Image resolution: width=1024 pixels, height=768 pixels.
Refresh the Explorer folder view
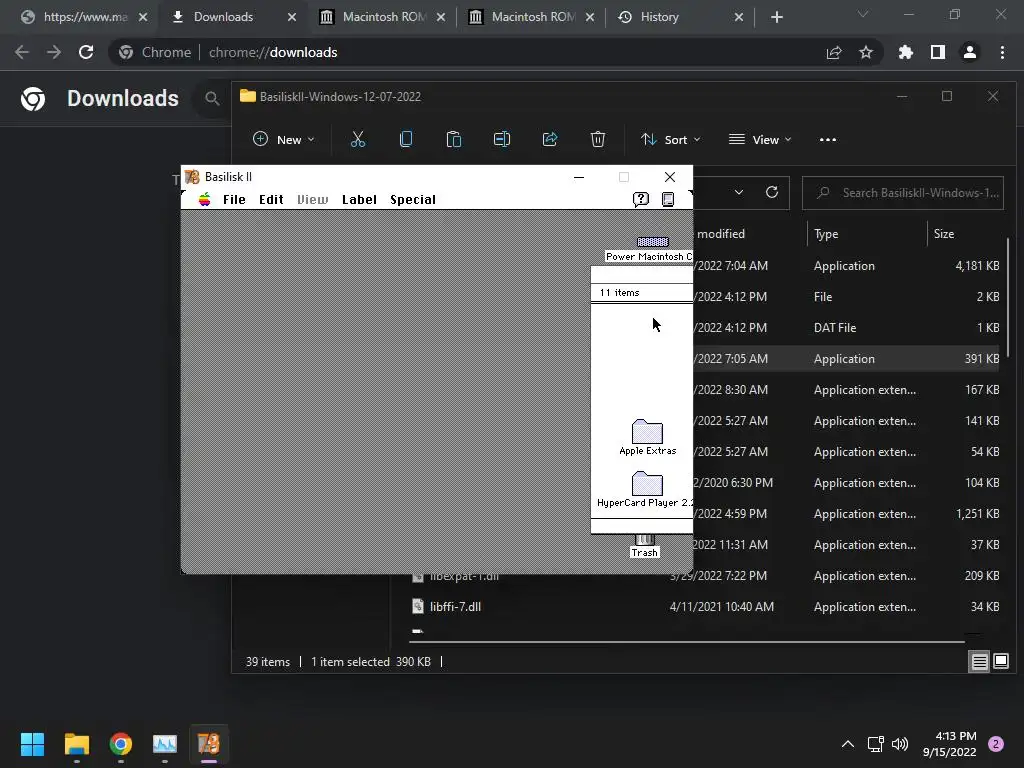point(772,192)
